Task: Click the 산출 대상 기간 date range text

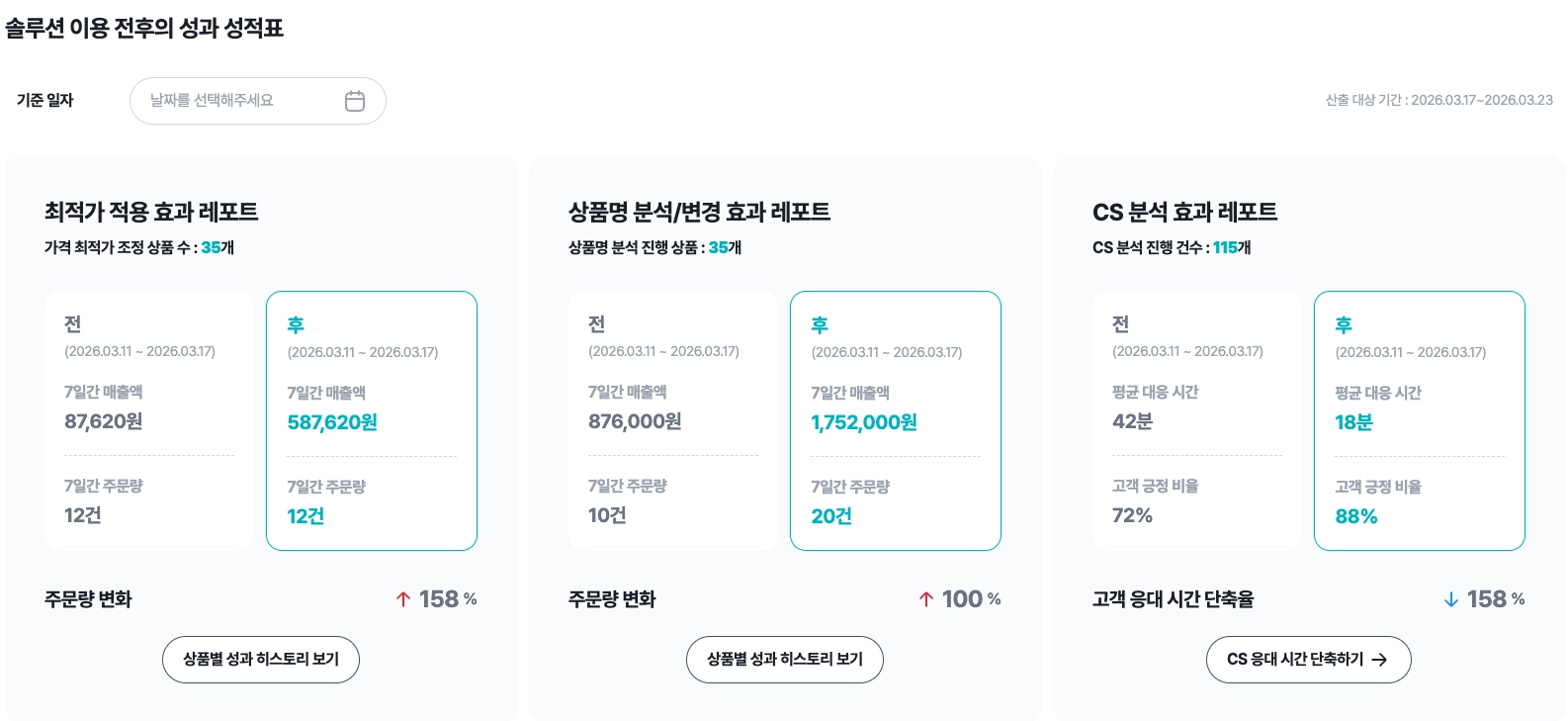Action: (1439, 100)
